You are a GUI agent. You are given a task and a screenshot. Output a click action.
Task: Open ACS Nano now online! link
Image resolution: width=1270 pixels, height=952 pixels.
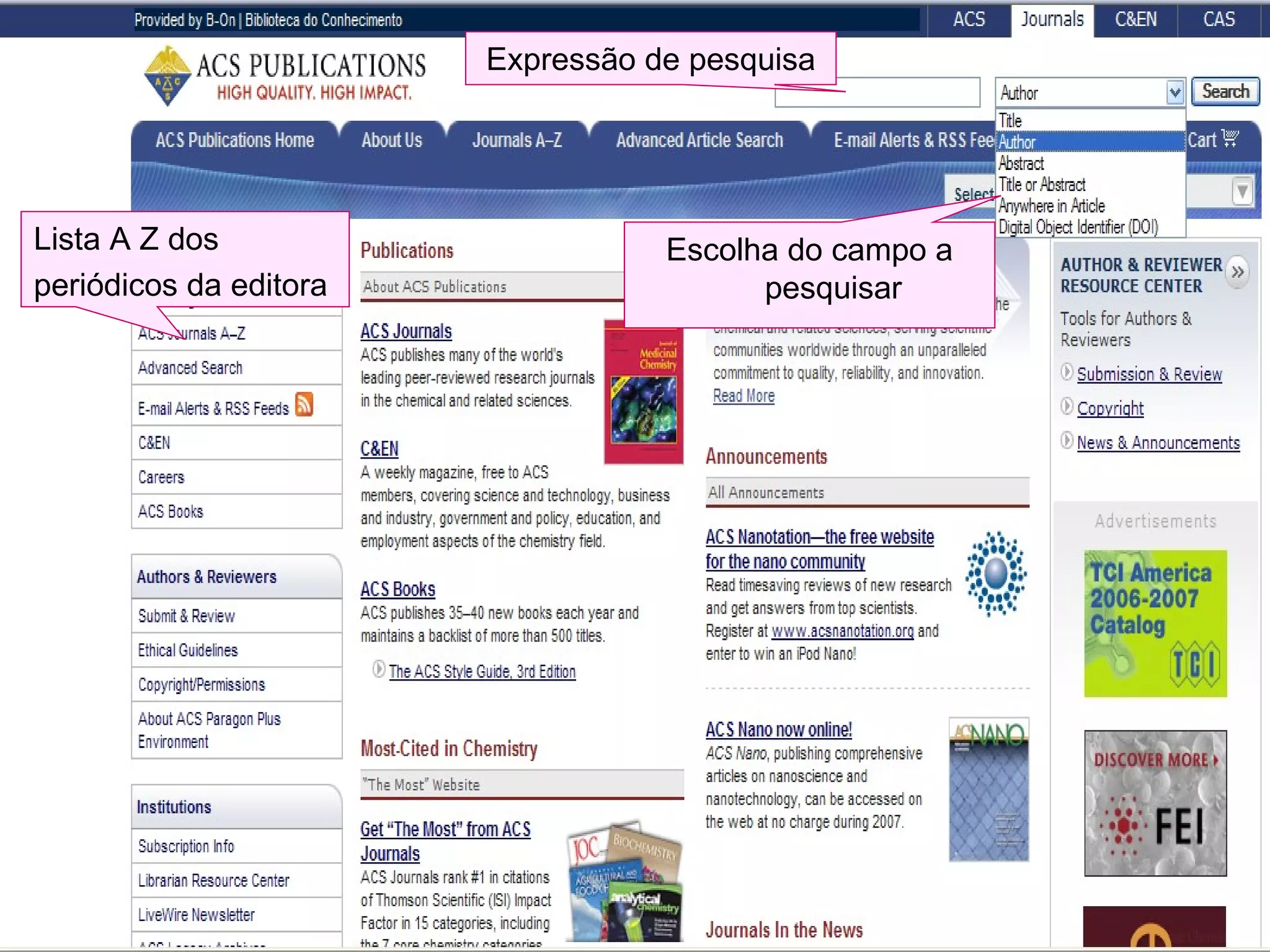point(779,730)
